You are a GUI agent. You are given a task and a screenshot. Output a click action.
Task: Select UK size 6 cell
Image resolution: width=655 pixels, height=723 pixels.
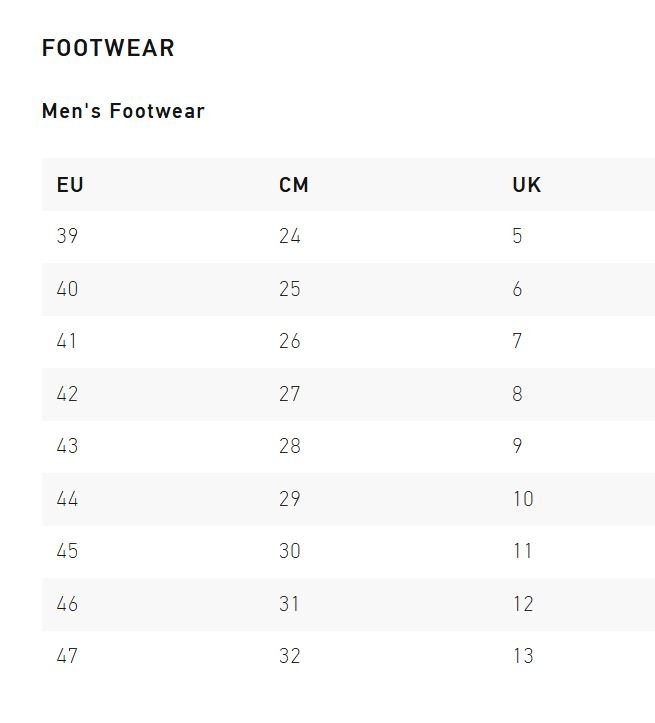pyautogui.click(x=517, y=289)
